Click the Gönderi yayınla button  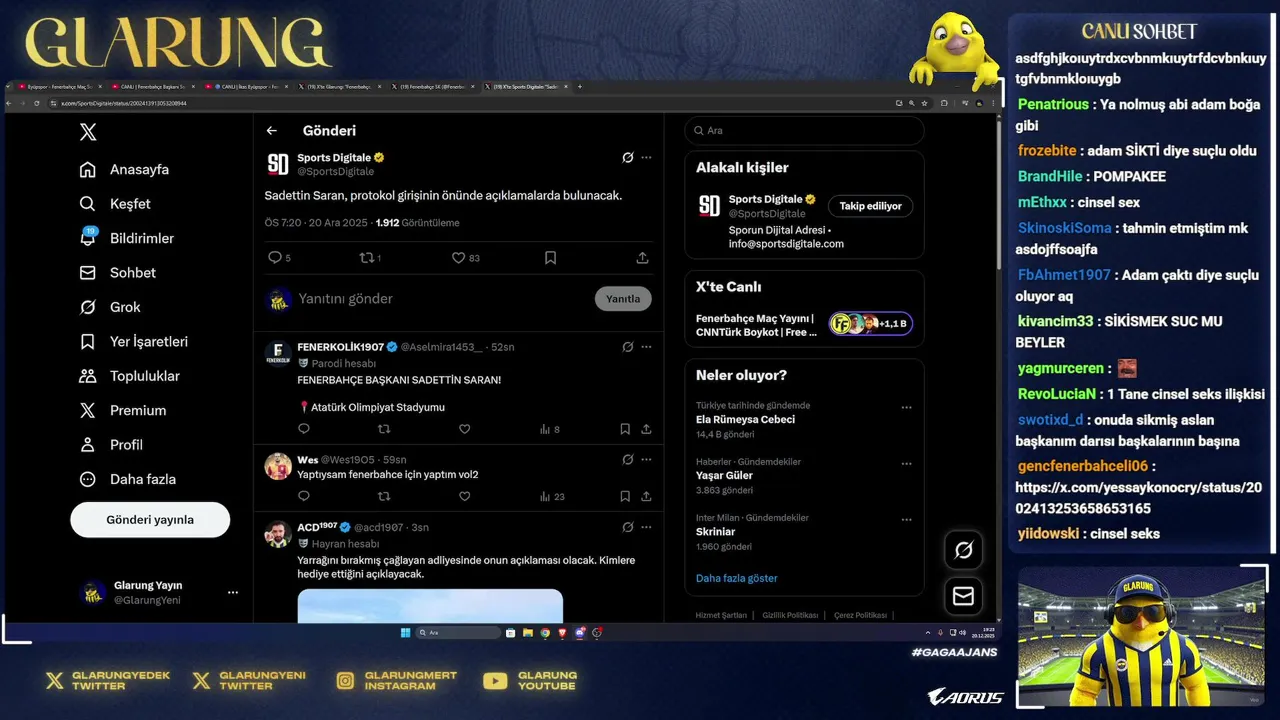click(150, 520)
